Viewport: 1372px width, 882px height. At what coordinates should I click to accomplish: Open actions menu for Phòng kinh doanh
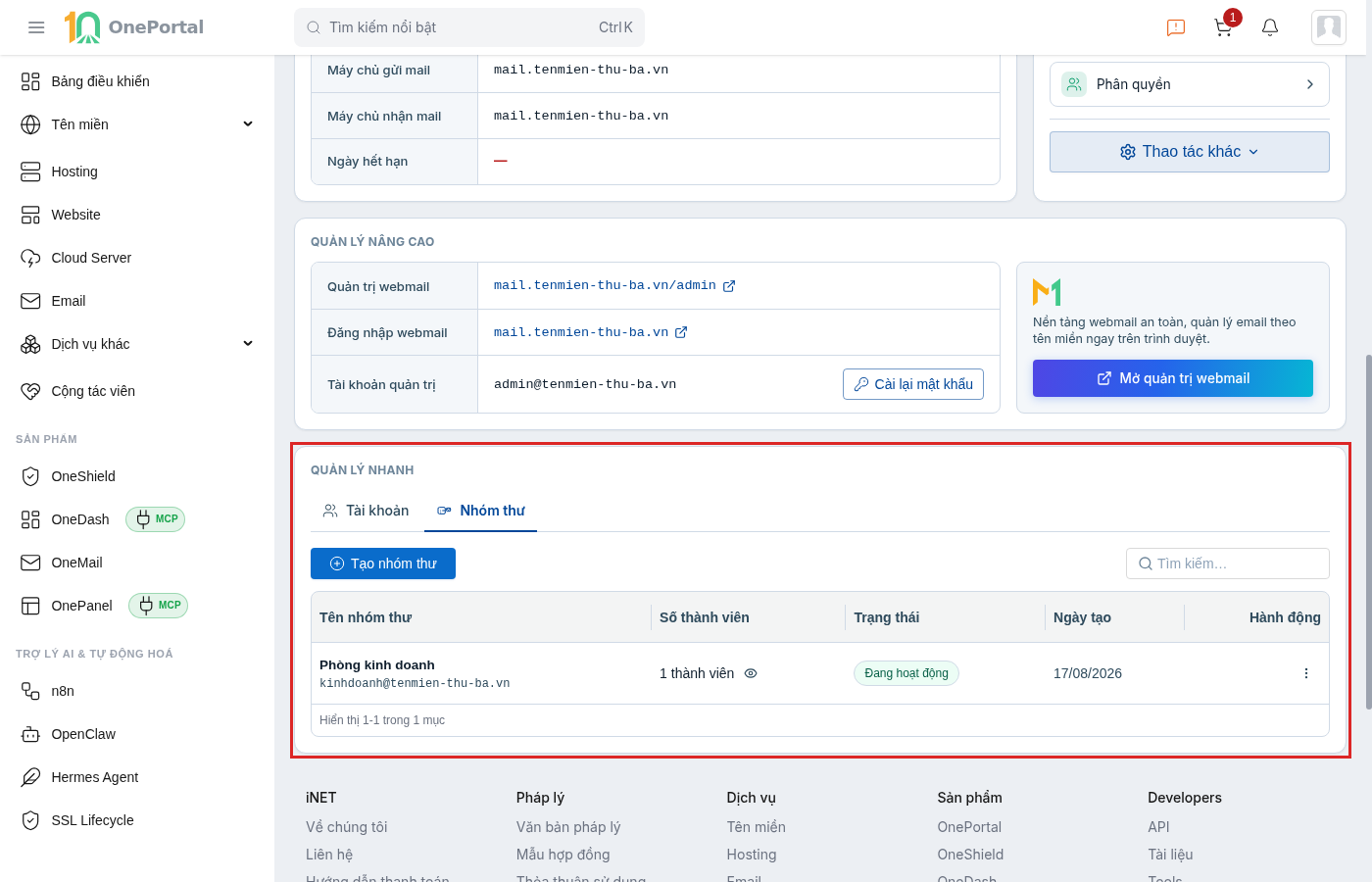pyautogui.click(x=1306, y=673)
